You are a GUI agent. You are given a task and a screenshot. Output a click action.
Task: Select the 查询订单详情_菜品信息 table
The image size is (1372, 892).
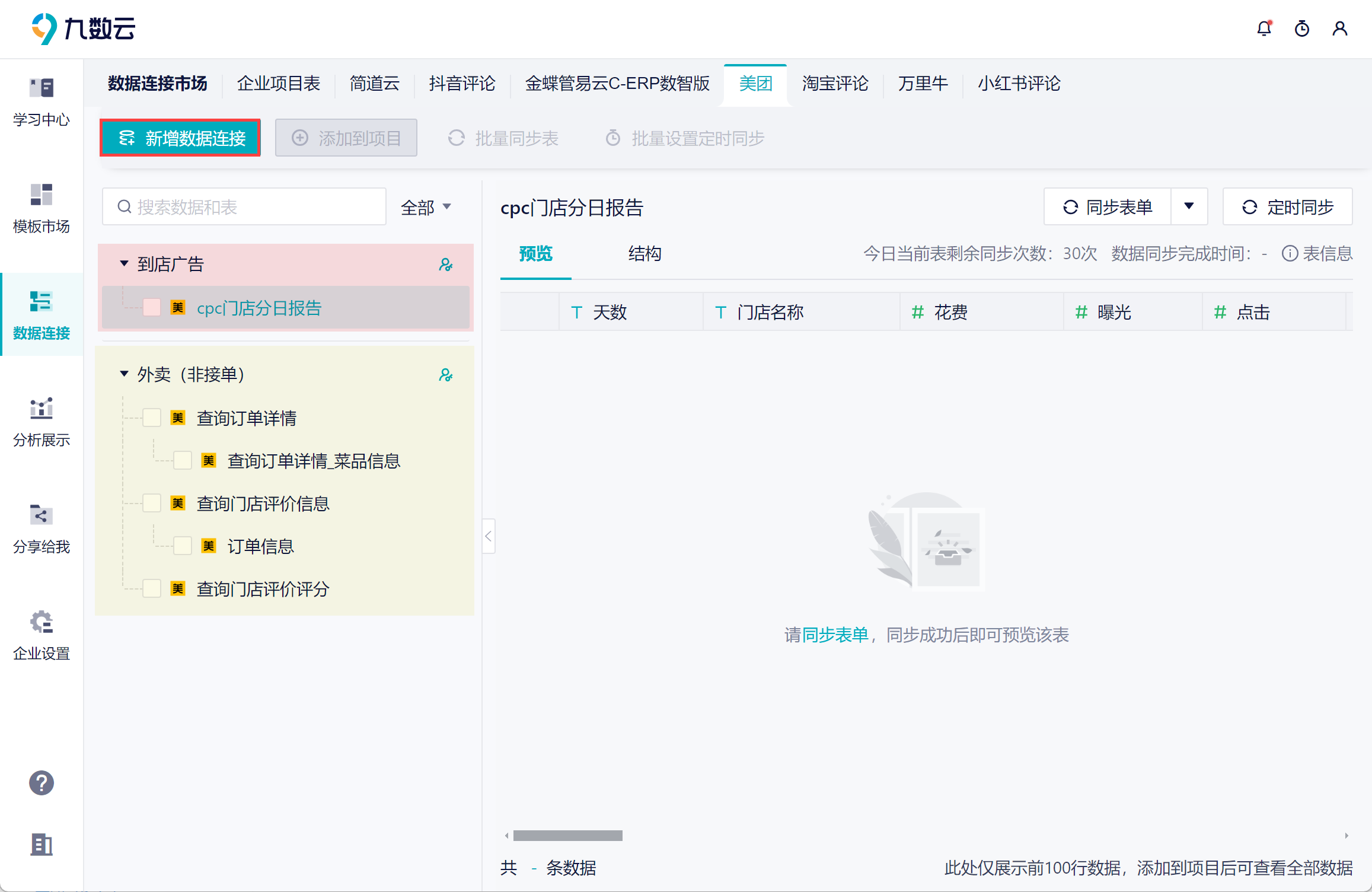314,461
